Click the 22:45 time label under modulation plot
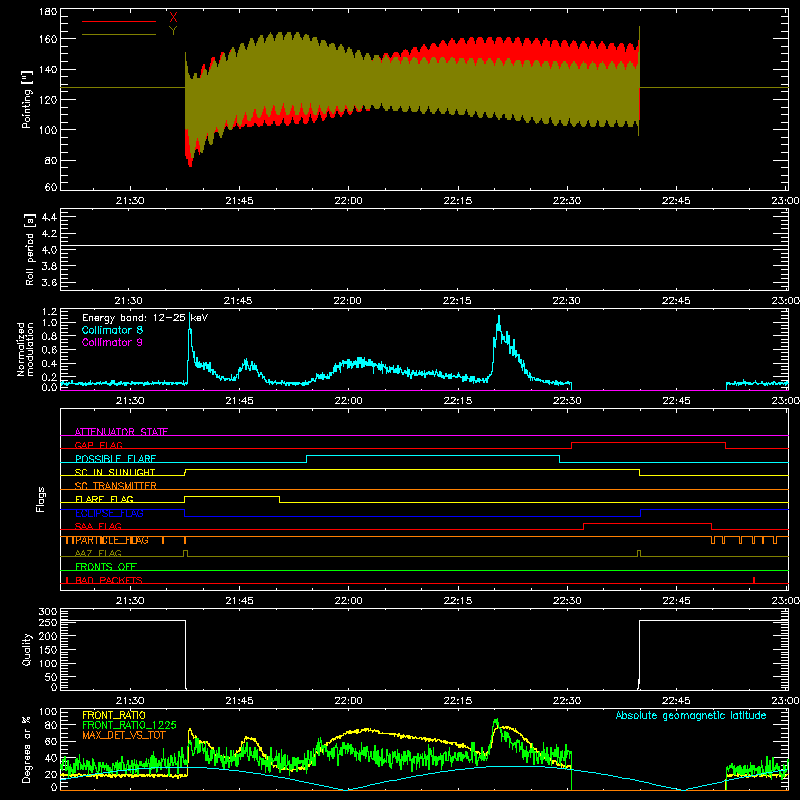This screenshot has height=800, width=800. 676,401
